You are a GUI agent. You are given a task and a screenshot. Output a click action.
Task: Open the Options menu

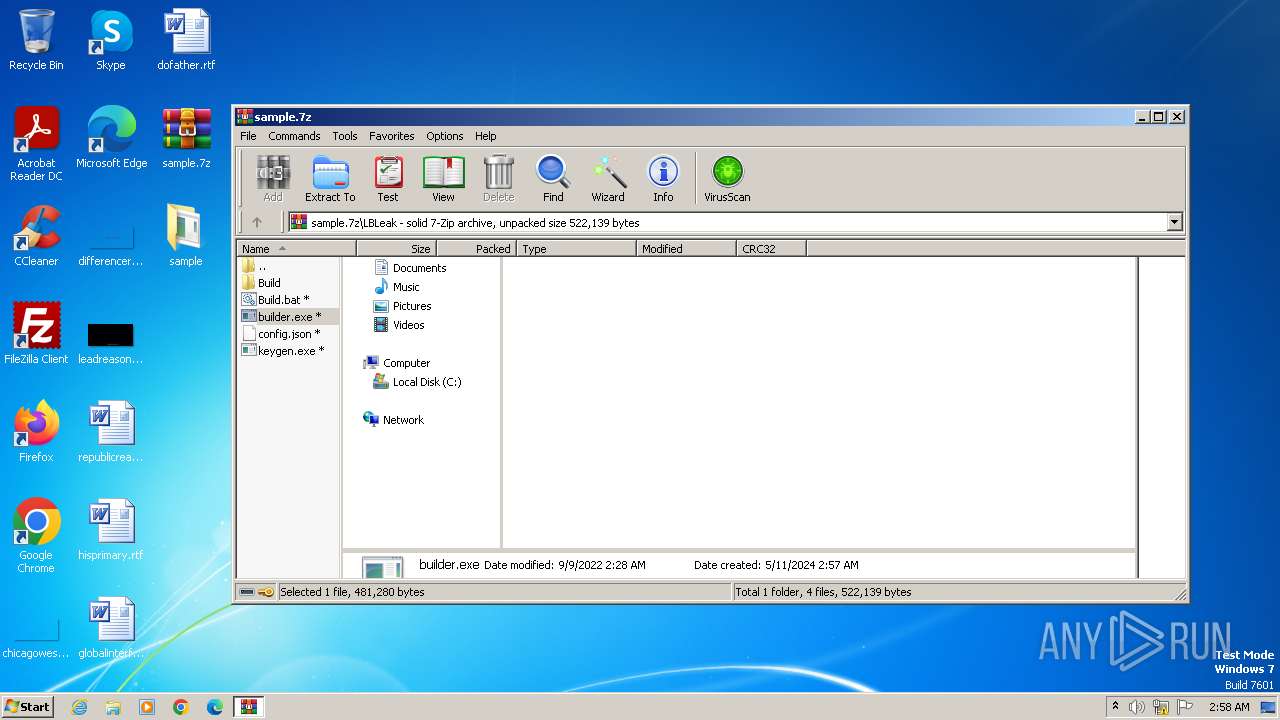click(x=445, y=136)
